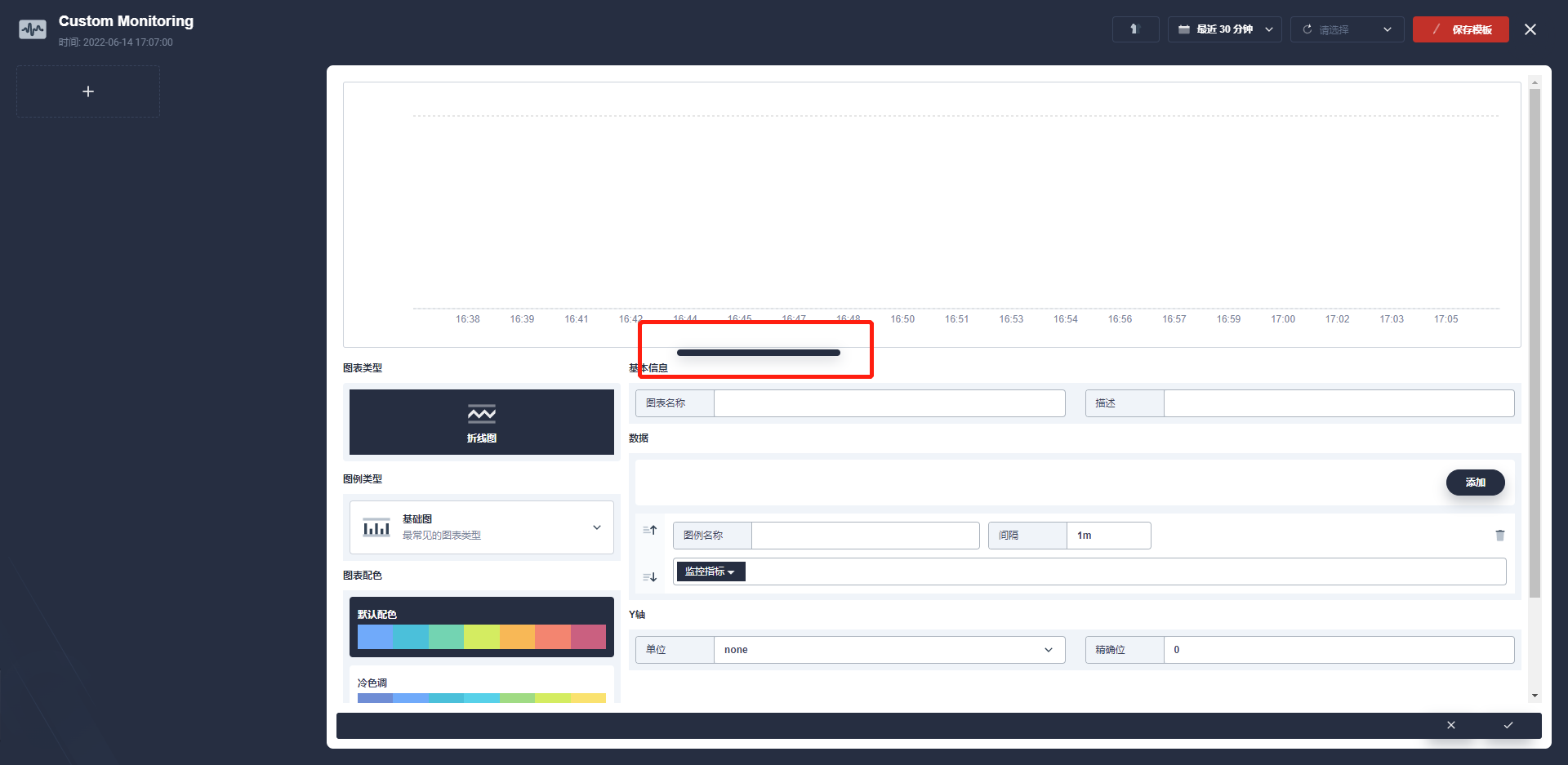Click the 添加 button in the data section

coord(1475,483)
